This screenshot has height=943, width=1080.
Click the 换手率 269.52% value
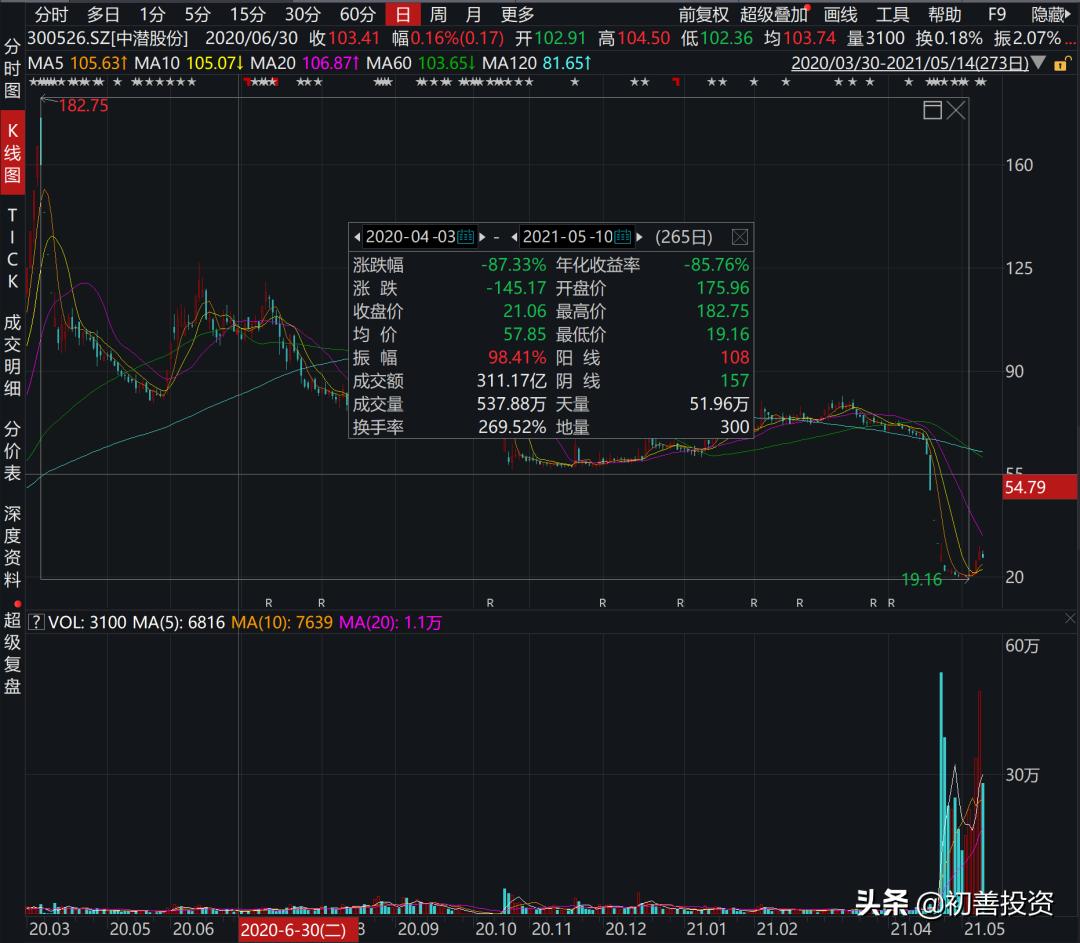click(512, 427)
